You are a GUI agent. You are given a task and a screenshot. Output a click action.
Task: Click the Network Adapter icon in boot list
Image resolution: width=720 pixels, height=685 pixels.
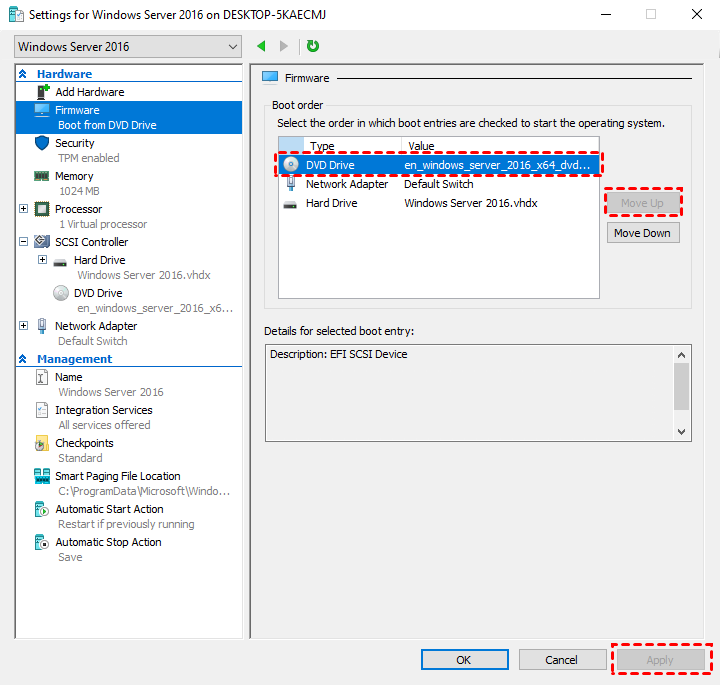tap(291, 184)
